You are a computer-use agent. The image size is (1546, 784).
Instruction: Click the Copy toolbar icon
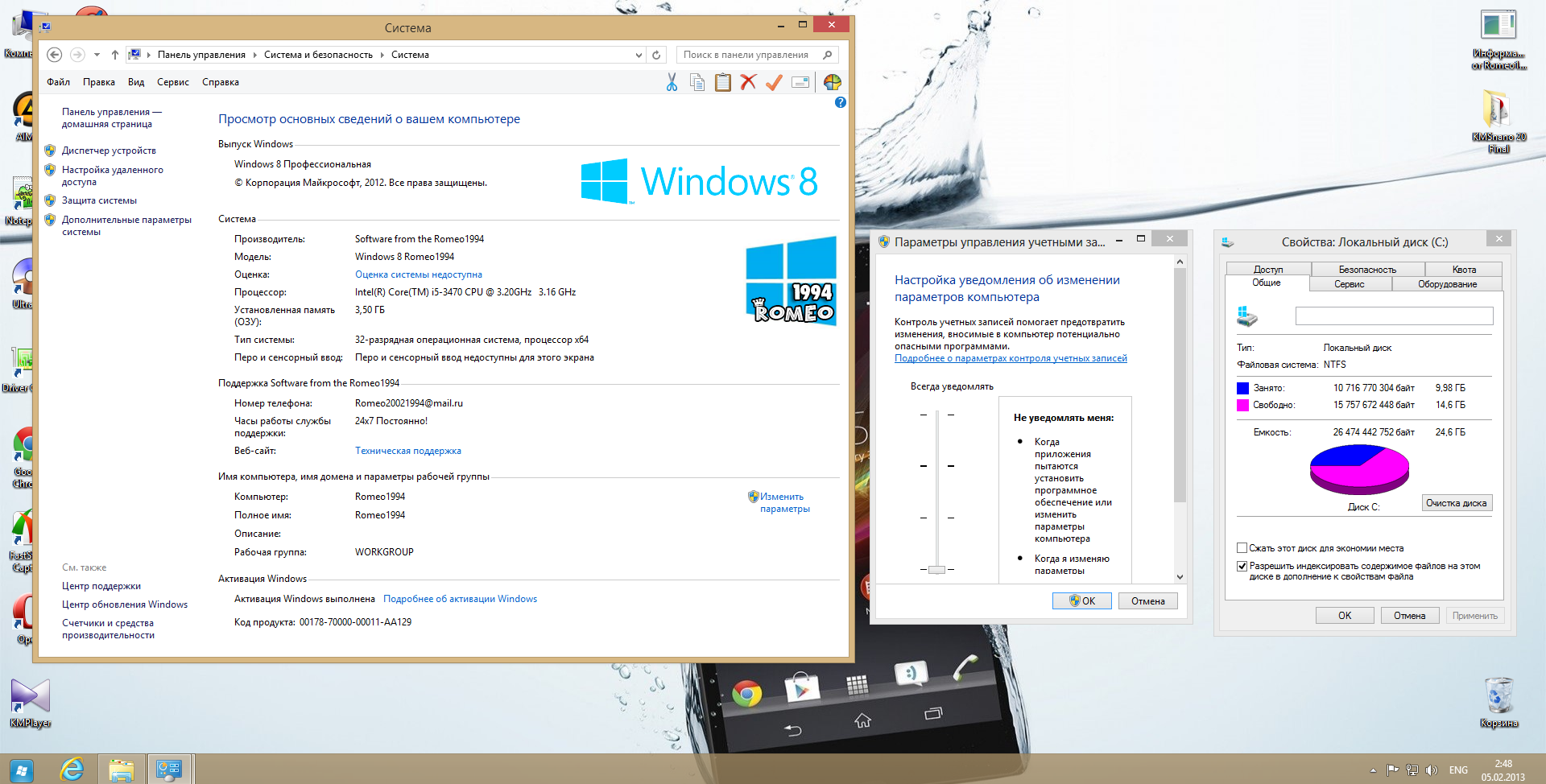pos(697,82)
